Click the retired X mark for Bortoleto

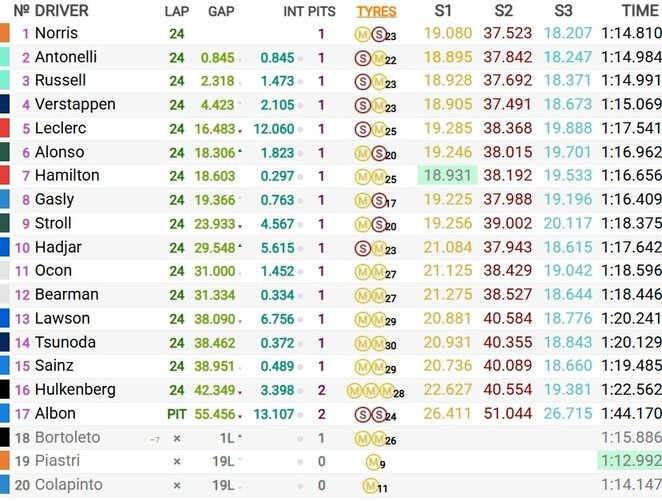177,438
